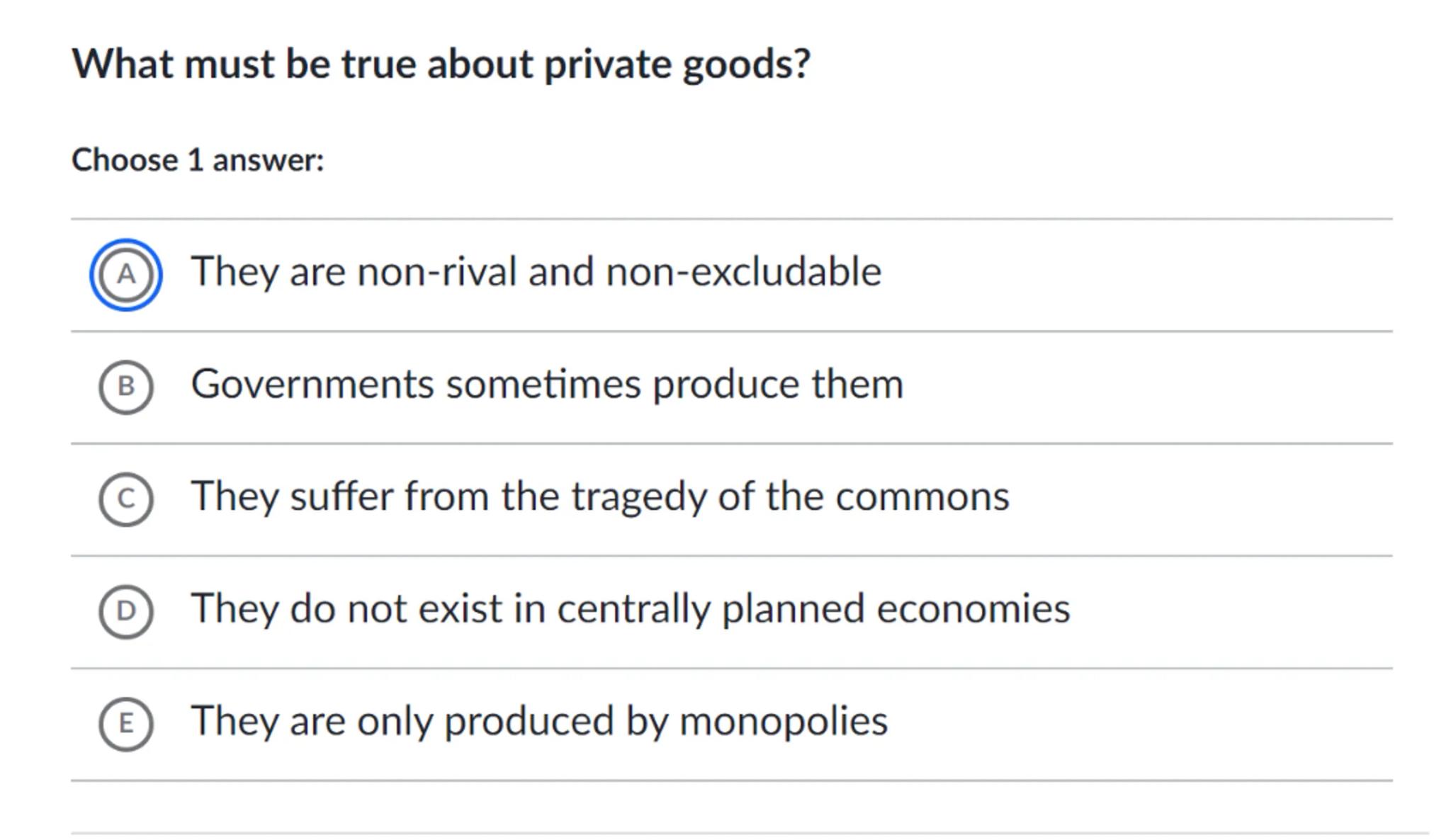
Task: Click the word 'Governments' in option B
Action: point(312,385)
